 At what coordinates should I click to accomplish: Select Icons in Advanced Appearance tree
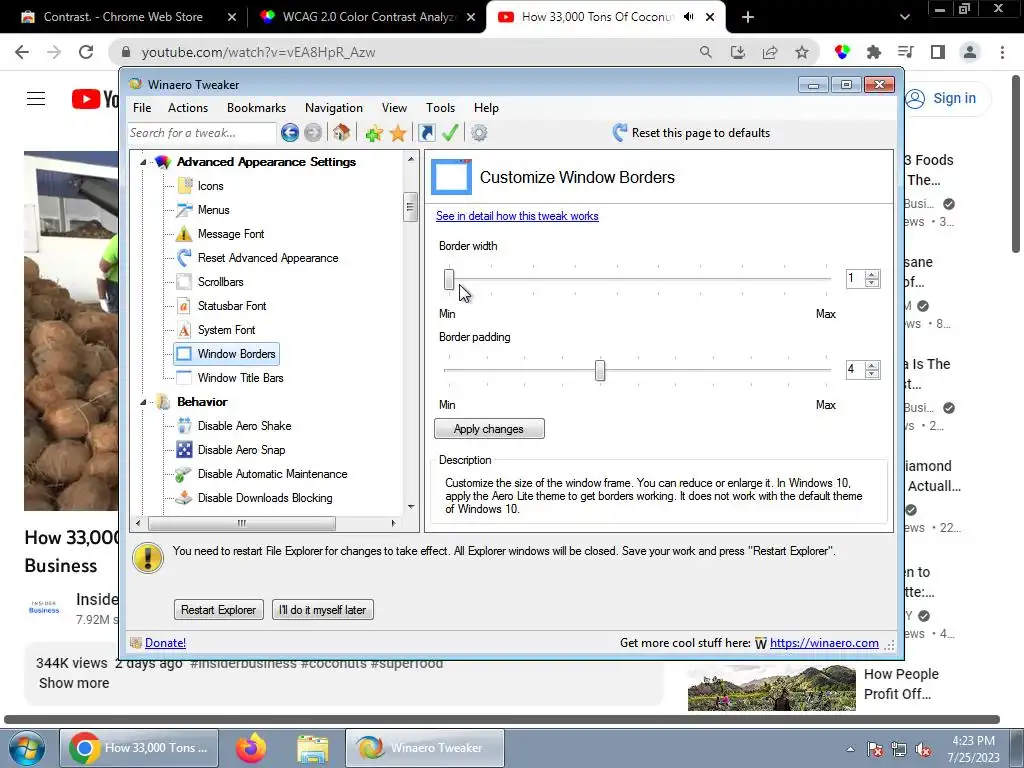pyautogui.click(x=210, y=186)
